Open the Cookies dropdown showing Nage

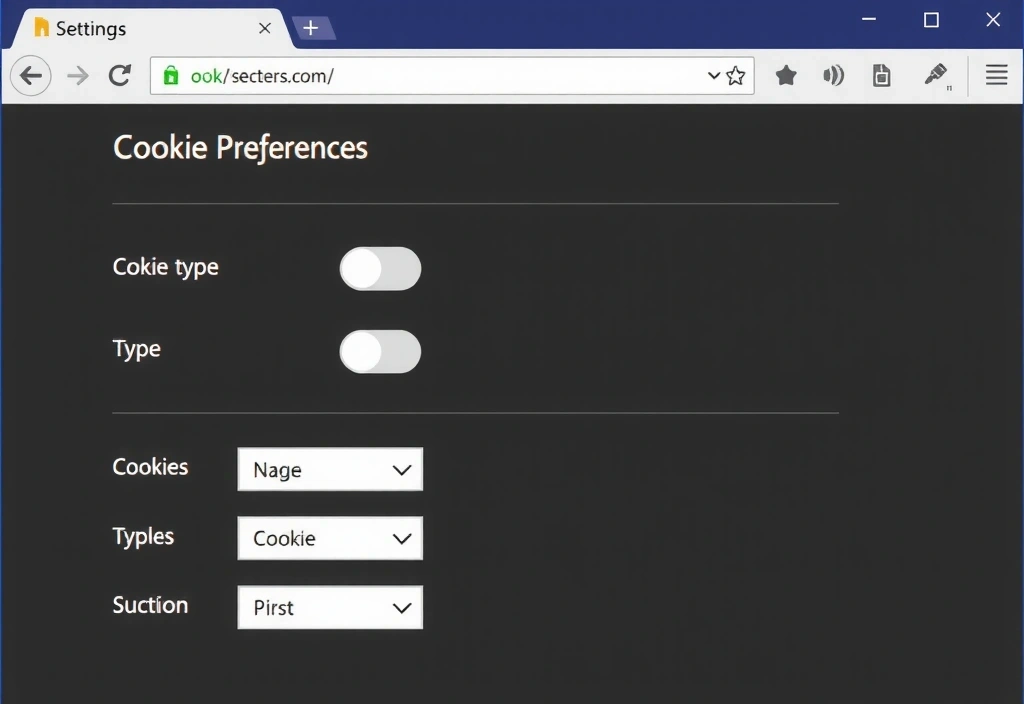pyautogui.click(x=330, y=469)
